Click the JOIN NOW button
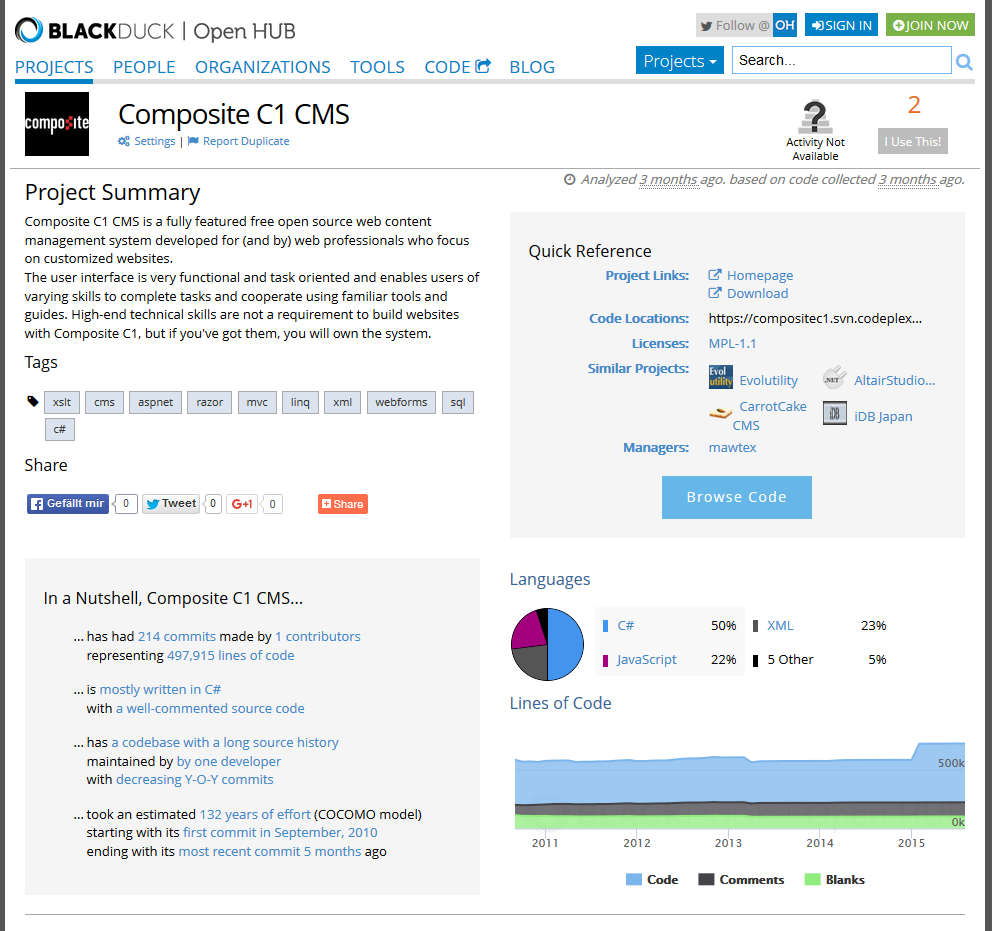This screenshot has width=992, height=931. pyautogui.click(x=930, y=25)
